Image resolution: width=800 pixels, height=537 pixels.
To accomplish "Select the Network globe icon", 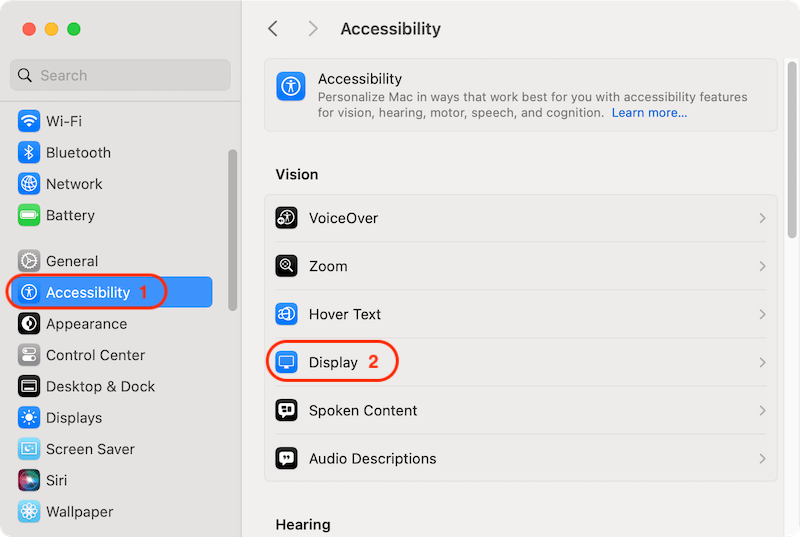I will (x=29, y=184).
